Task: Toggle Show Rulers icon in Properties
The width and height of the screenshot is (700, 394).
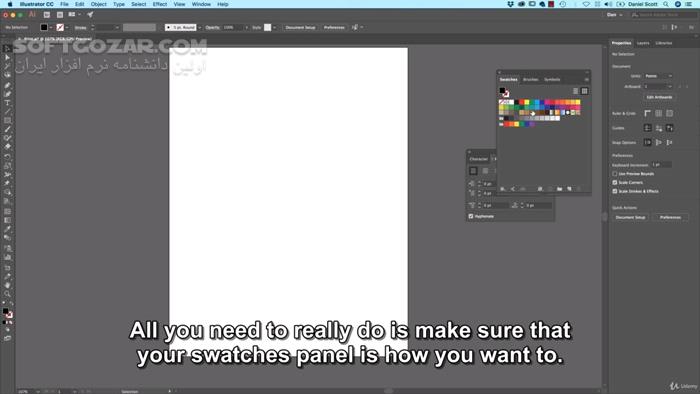Action: point(647,113)
